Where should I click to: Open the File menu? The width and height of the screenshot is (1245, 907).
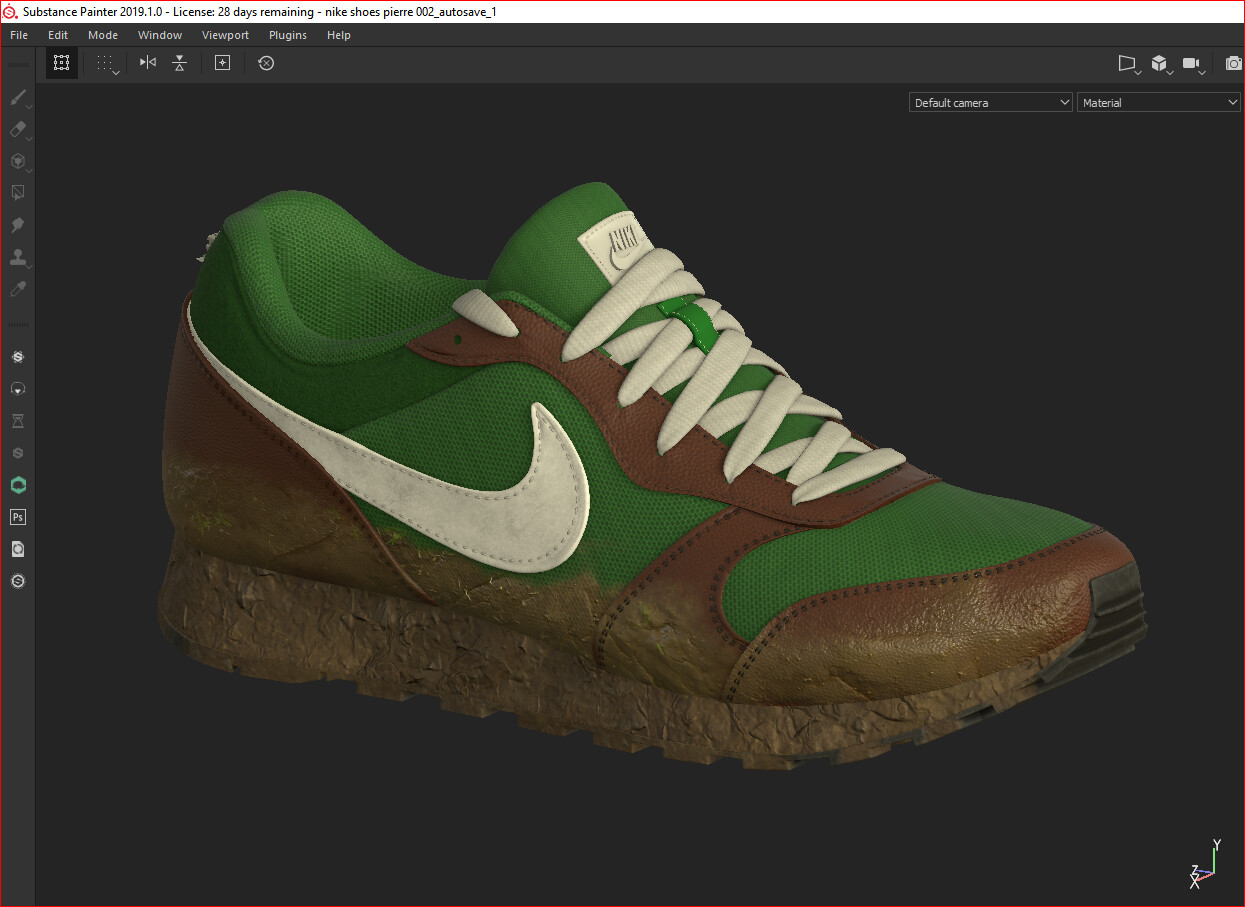[19, 35]
